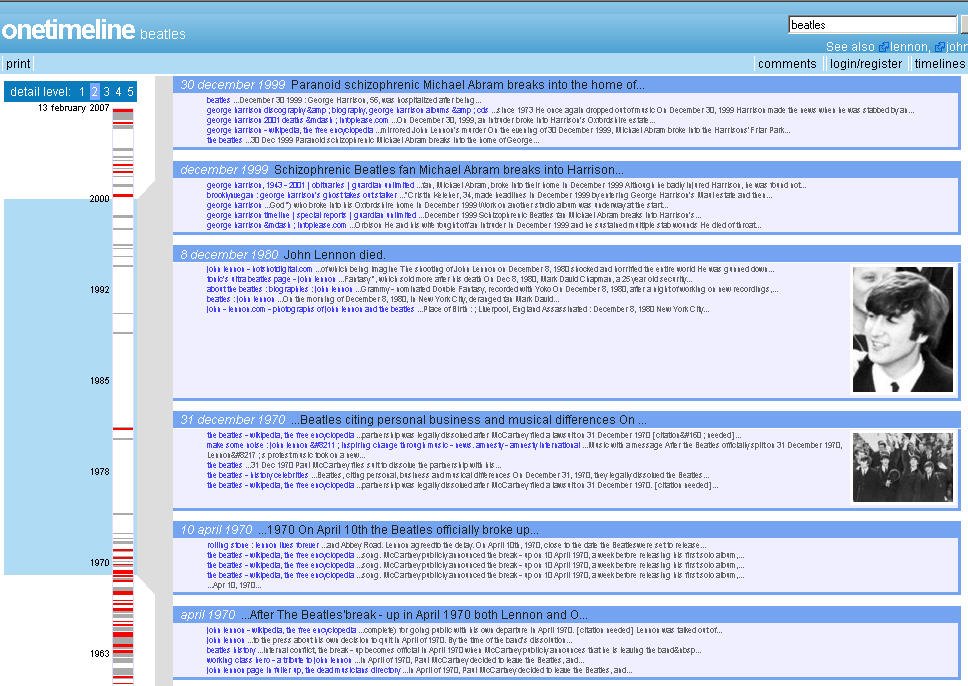This screenshot has width=968, height=686.
Task: Open the timelines menu item
Action: [x=939, y=64]
